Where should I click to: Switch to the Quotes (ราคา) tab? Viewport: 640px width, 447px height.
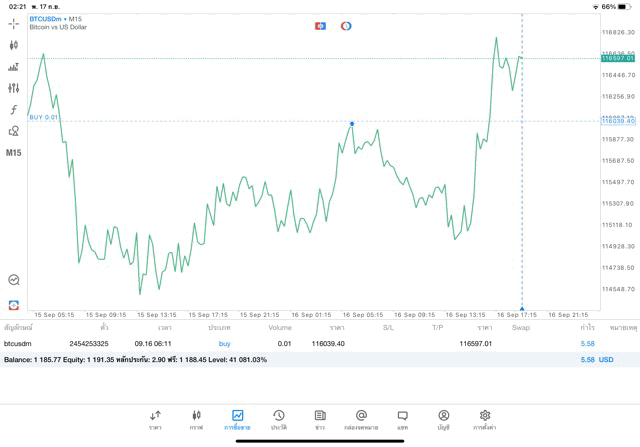(155, 419)
